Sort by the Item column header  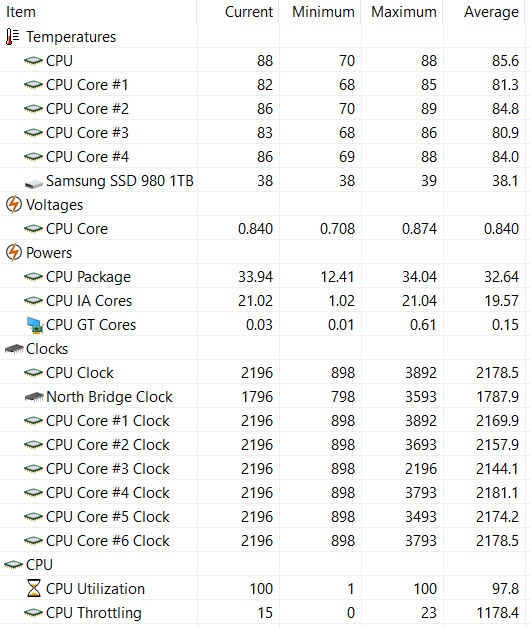tap(98, 12)
